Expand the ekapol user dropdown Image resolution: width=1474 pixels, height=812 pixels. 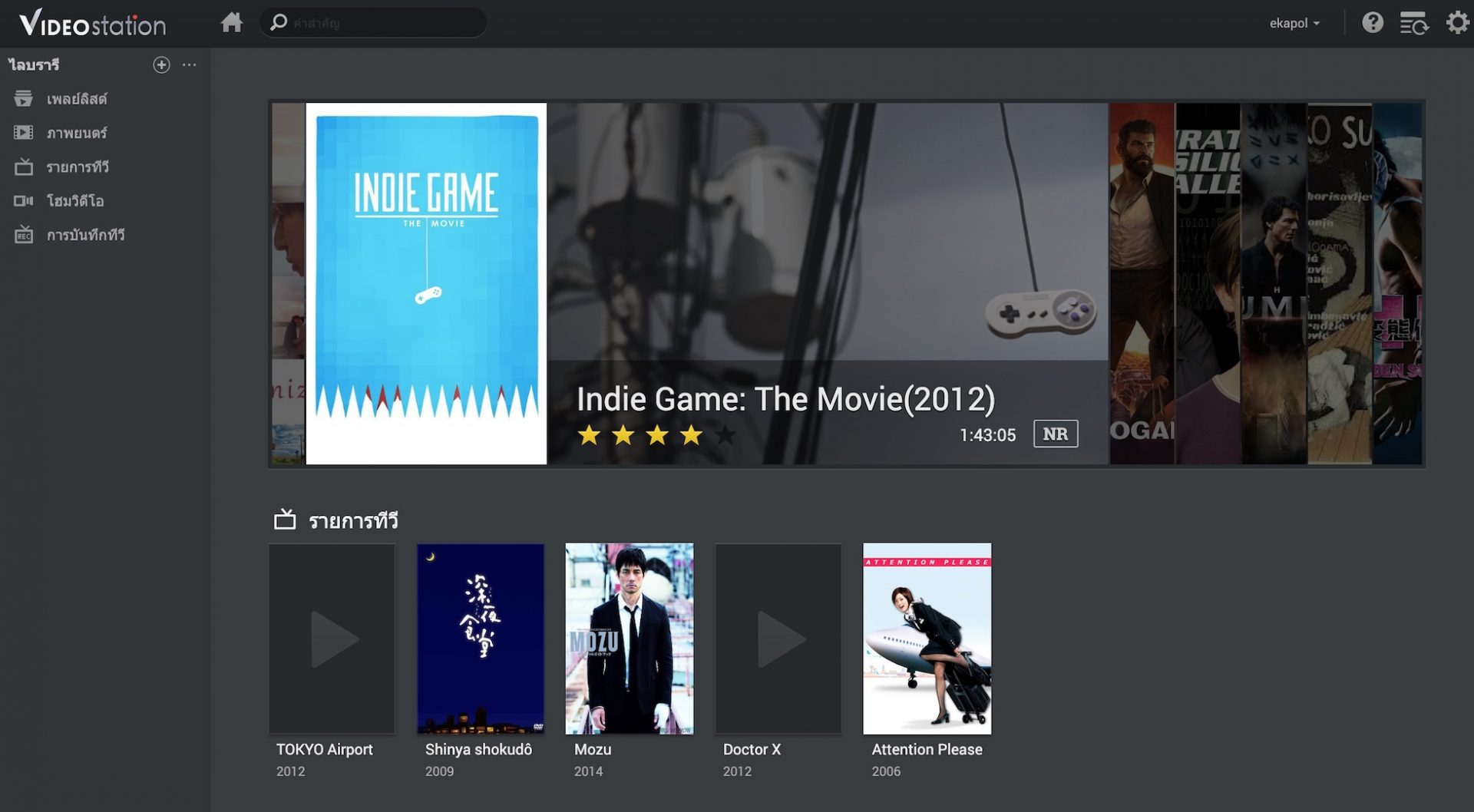tap(1294, 23)
